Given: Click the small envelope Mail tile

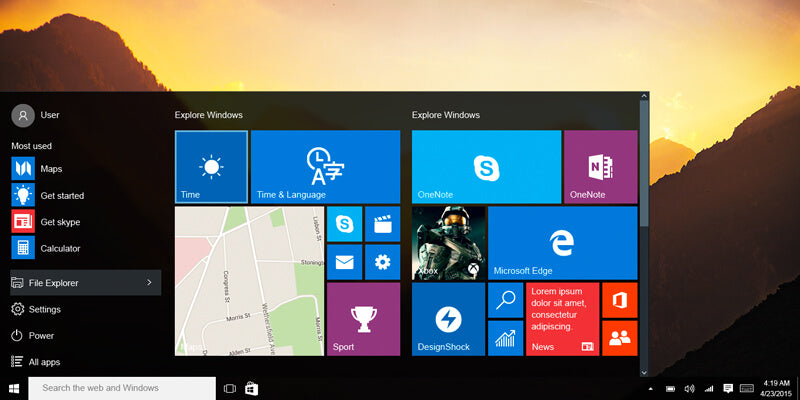Looking at the screenshot, I should 344,262.
